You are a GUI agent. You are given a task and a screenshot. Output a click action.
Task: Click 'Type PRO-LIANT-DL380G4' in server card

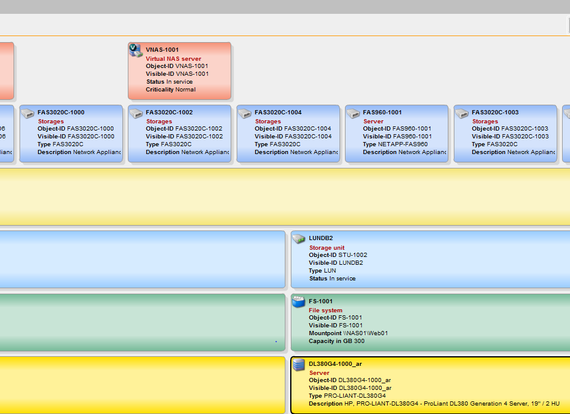pos(347,395)
